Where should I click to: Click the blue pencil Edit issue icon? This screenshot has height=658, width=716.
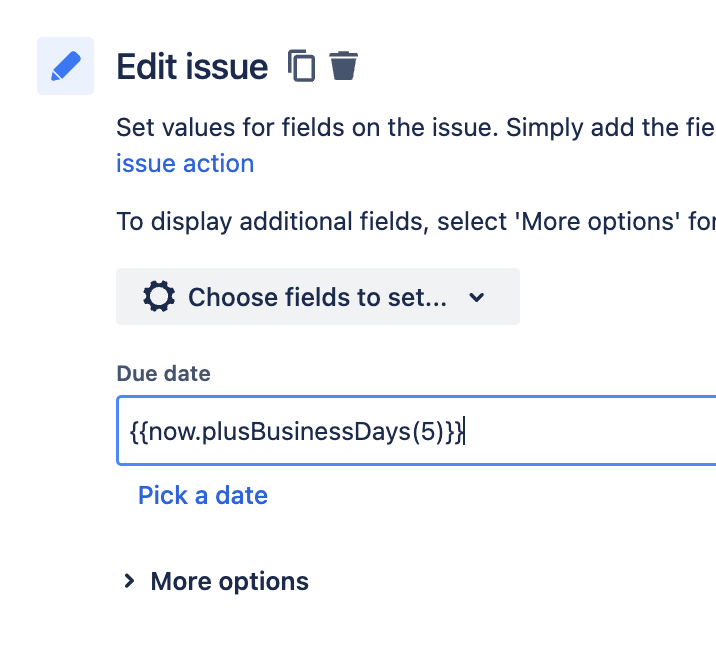pos(65,66)
